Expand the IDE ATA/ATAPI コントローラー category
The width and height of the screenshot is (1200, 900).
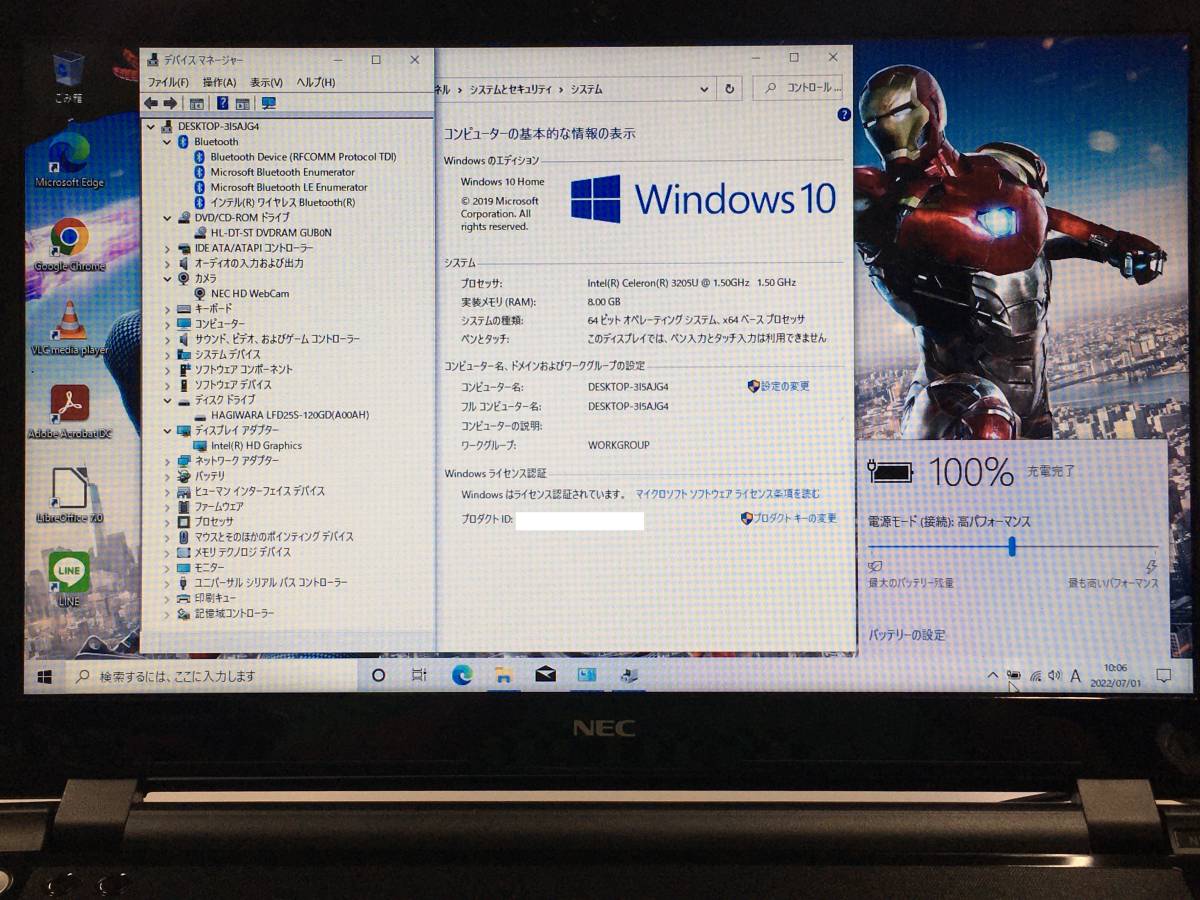pos(168,248)
